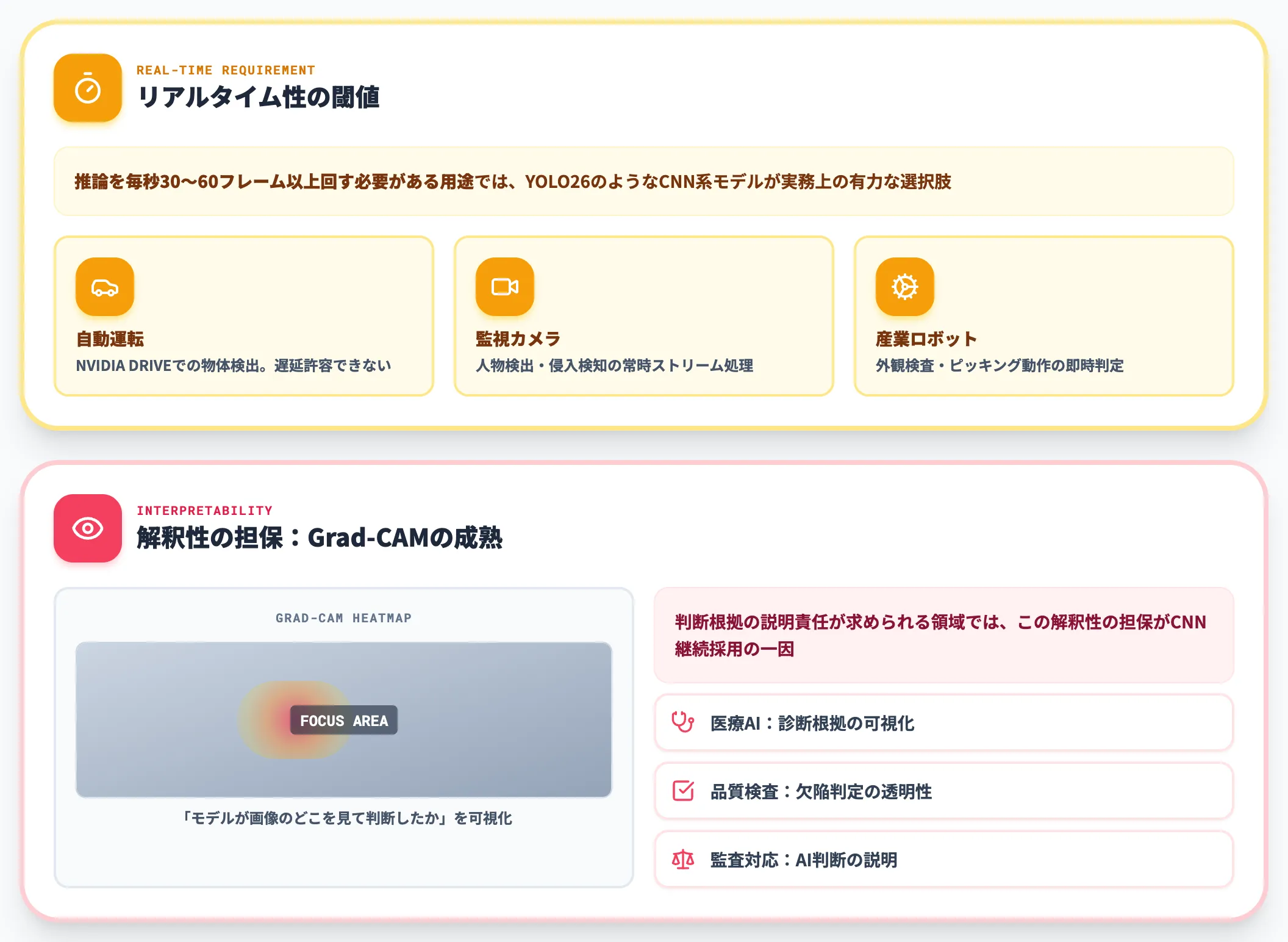Click the video camera icon above 監視カメラ
The image size is (1288, 942).
point(505,287)
